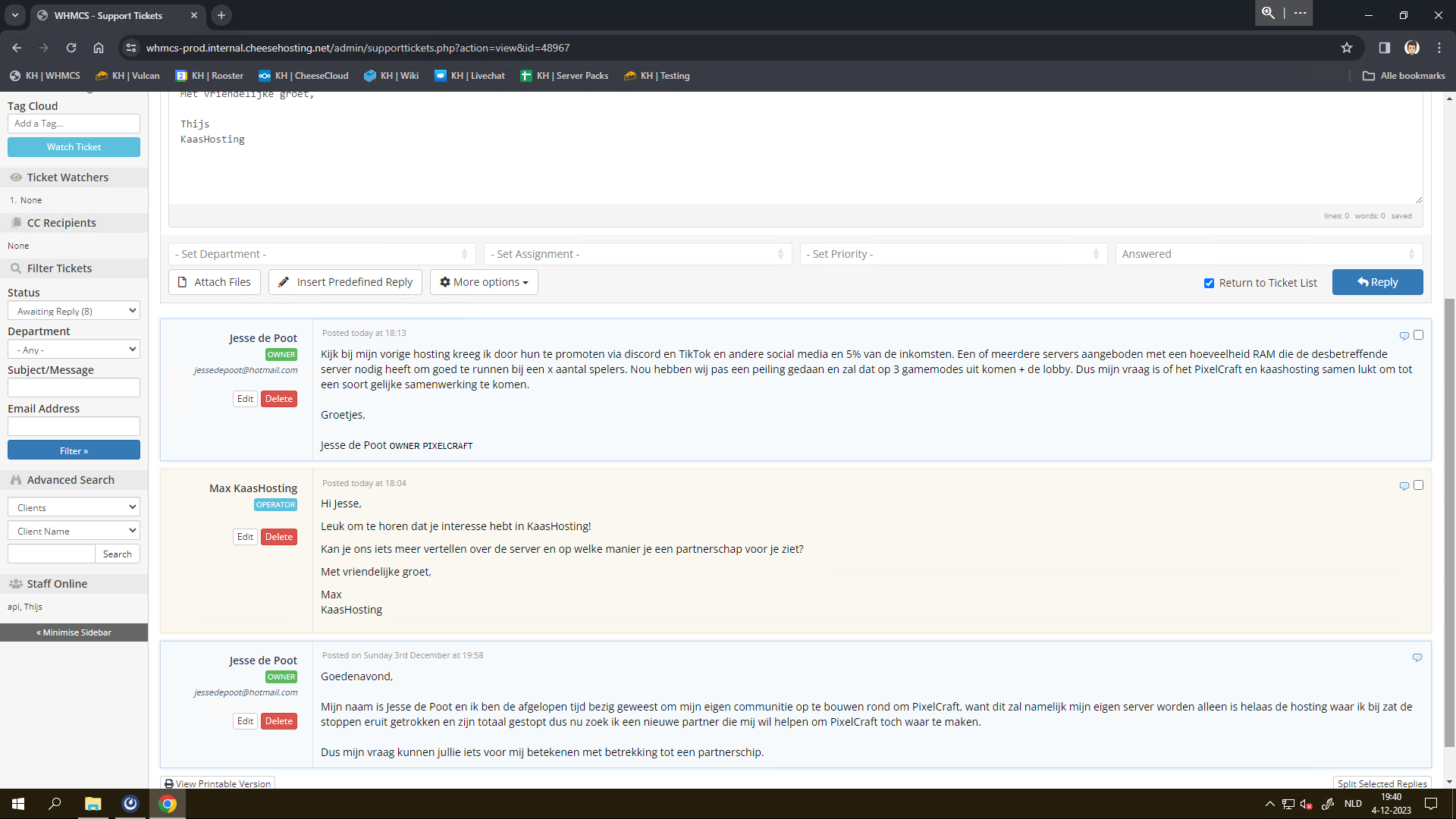Click quote icon on the 3rd December post
Screen dimensions: 1456x819
click(1417, 657)
